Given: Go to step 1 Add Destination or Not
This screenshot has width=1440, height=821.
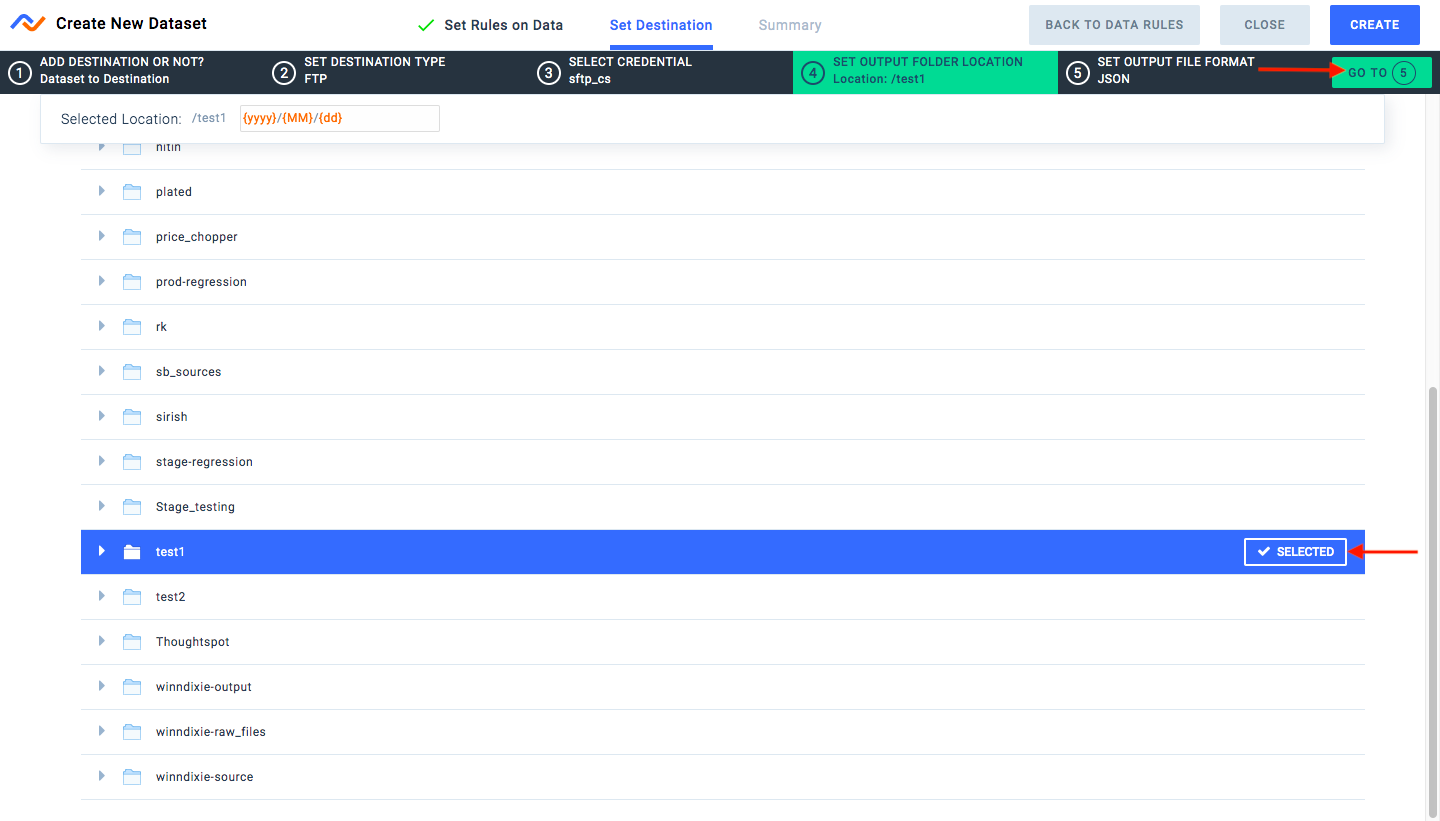Looking at the screenshot, I should [132, 72].
